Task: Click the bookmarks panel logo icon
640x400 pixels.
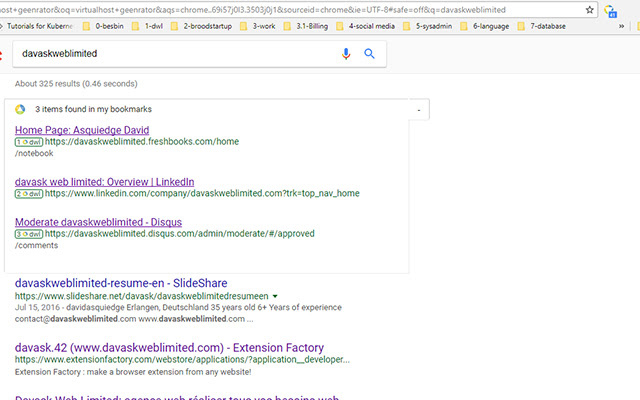Action: click(20, 109)
